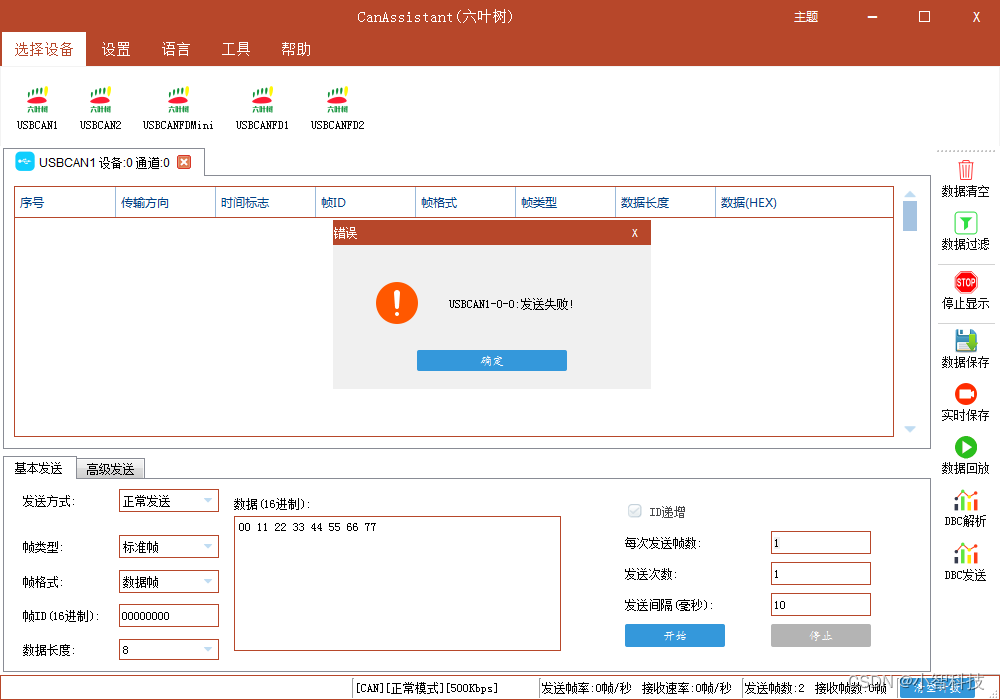This screenshot has height=700, width=1000.
Task: Select the USBCANFDMini device
Action: pyautogui.click(x=177, y=105)
